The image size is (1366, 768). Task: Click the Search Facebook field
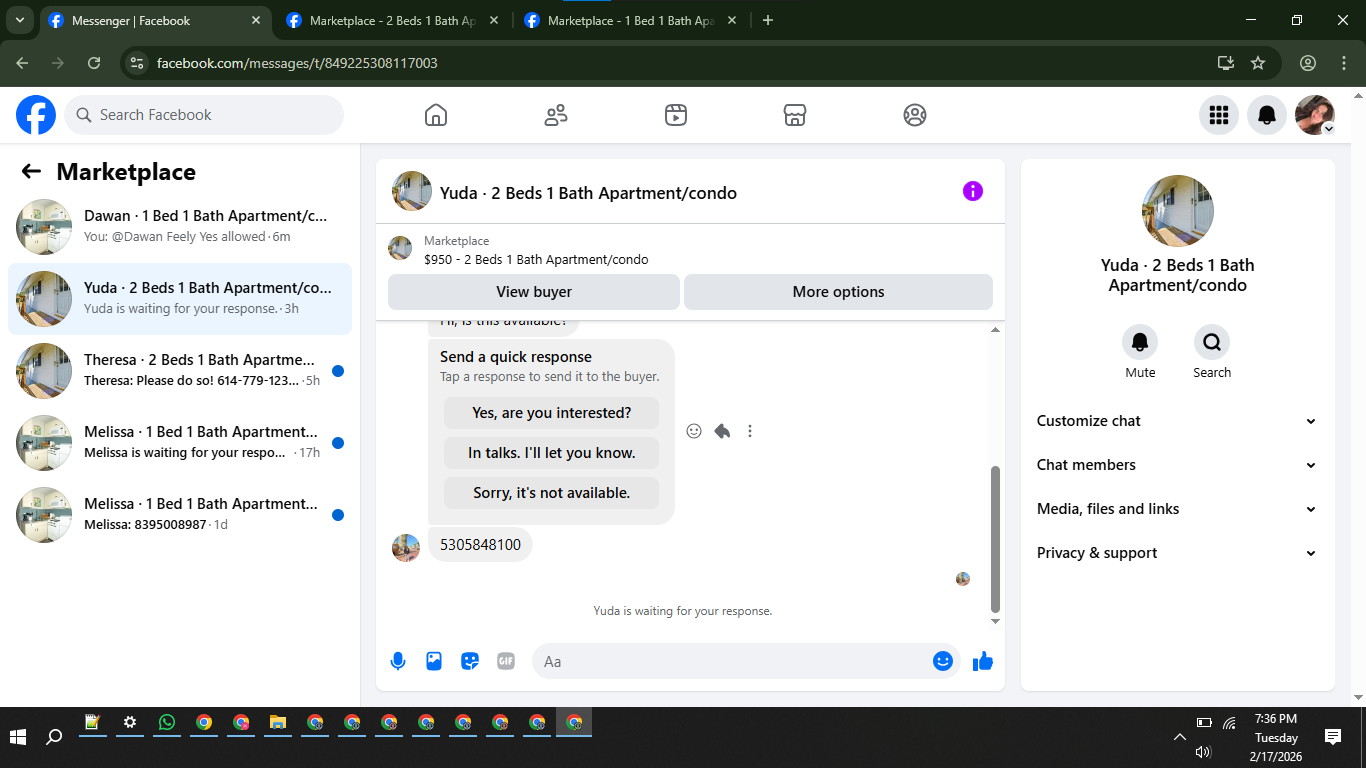coord(204,115)
